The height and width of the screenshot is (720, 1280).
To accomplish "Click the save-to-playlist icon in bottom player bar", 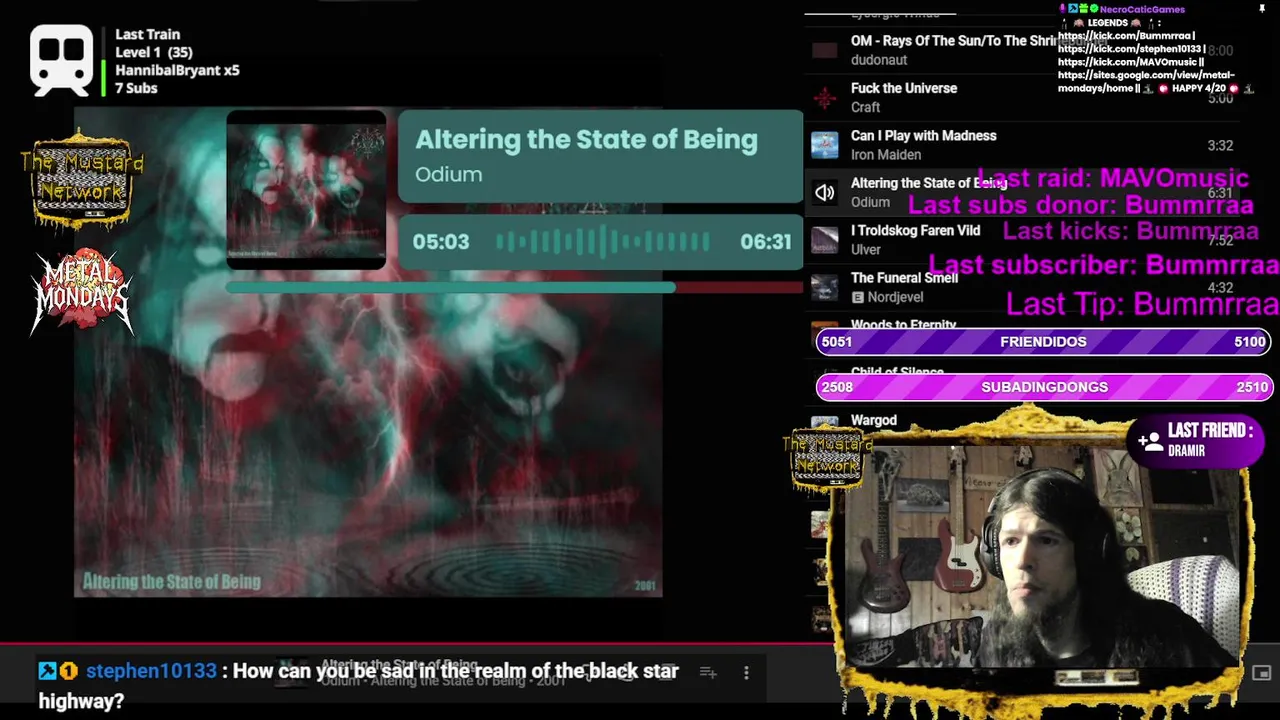I will (708, 673).
